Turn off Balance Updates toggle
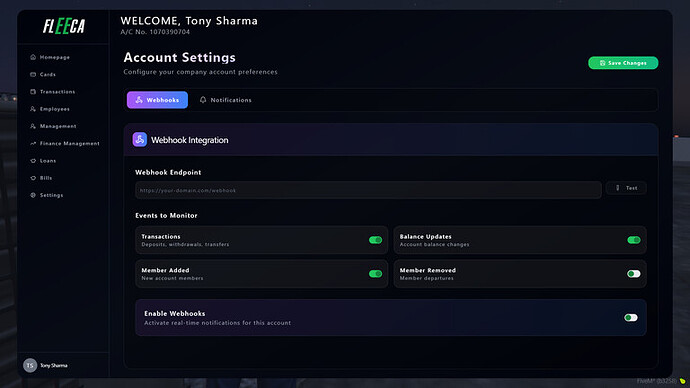 pyautogui.click(x=634, y=240)
